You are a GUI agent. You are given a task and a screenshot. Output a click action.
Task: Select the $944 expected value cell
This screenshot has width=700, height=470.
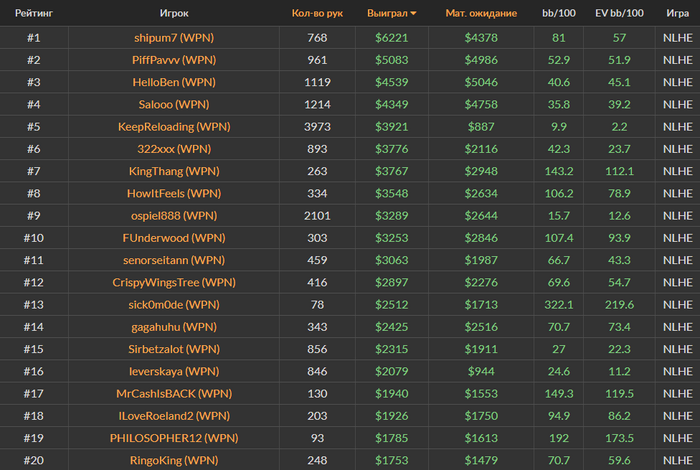(481, 372)
